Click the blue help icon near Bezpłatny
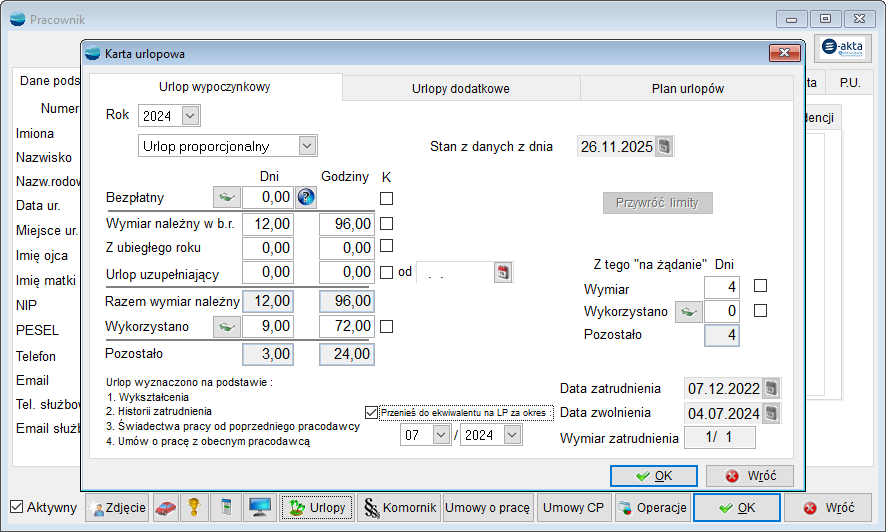 [306, 198]
